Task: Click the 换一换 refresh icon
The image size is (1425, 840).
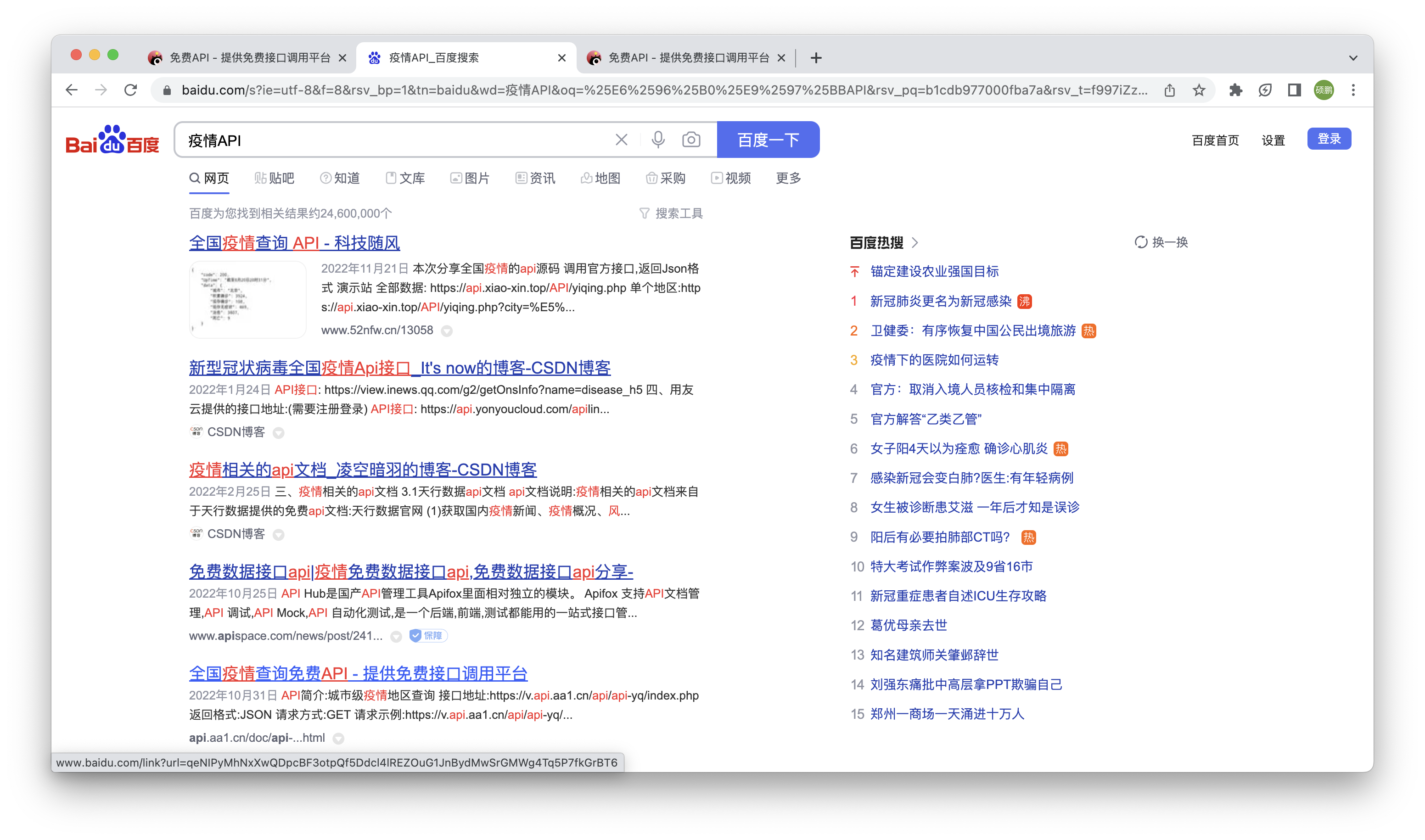Action: tap(1141, 242)
